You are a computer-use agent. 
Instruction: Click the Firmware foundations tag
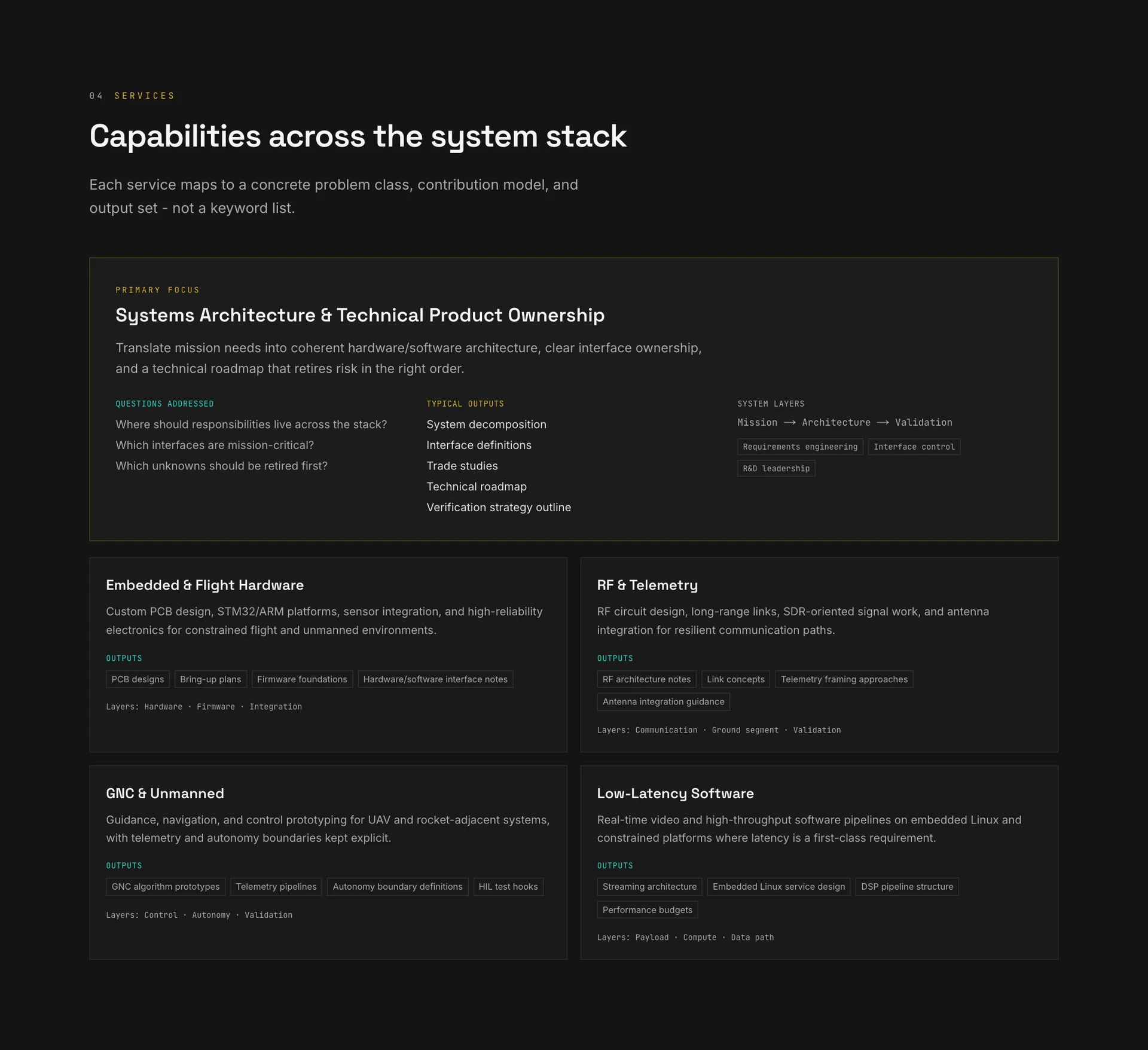tap(302, 679)
